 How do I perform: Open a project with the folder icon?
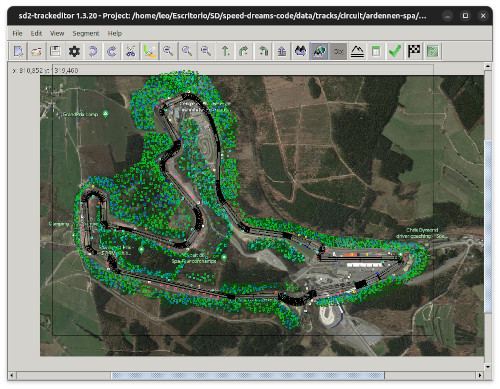pyautogui.click(x=36, y=51)
